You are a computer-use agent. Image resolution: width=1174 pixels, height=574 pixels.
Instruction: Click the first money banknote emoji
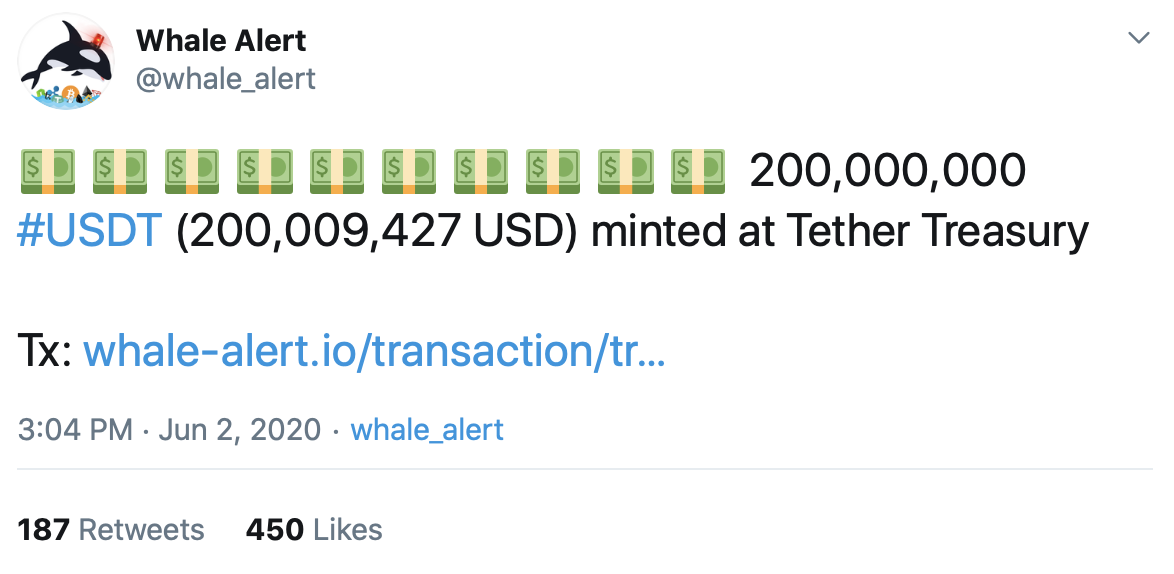click(x=46, y=171)
